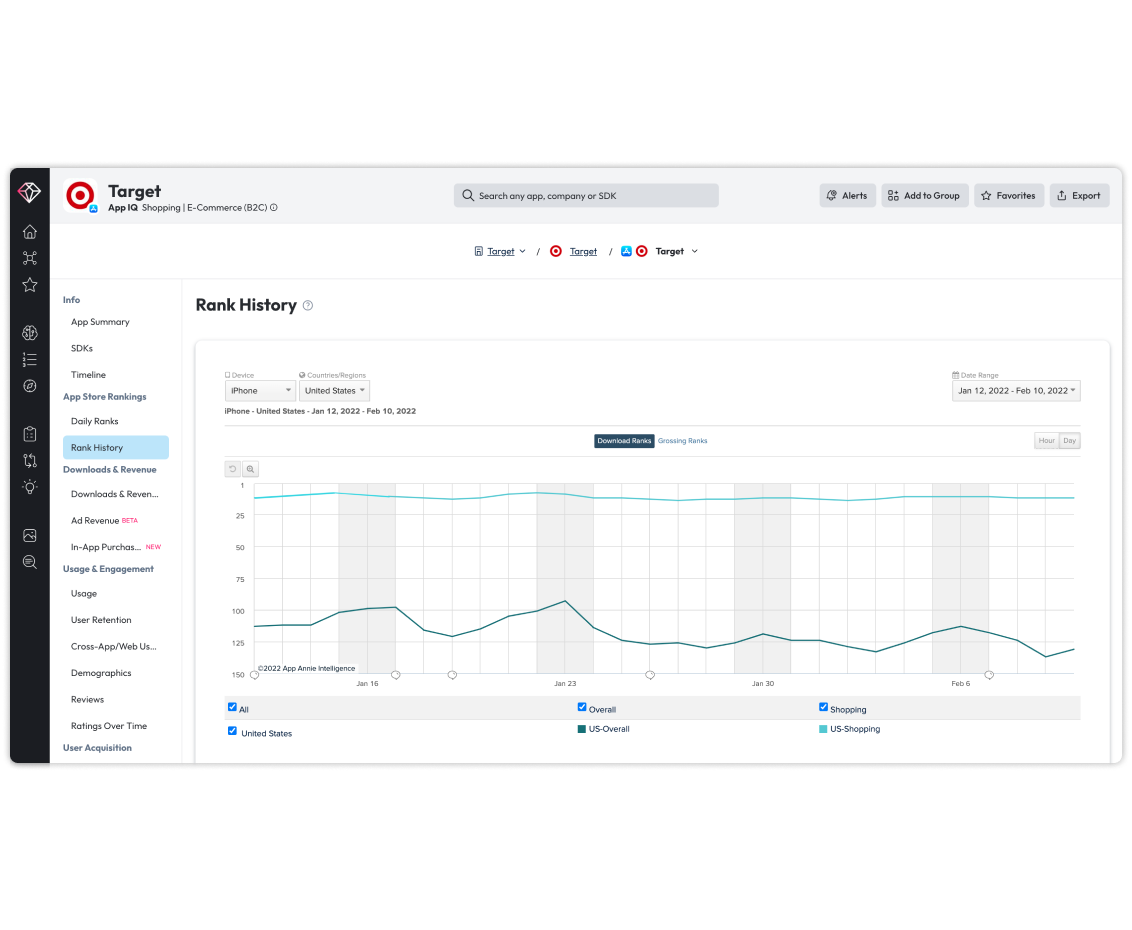This screenshot has width=1132, height=930.
Task: Open the numbered list rankings icon
Action: pos(30,360)
